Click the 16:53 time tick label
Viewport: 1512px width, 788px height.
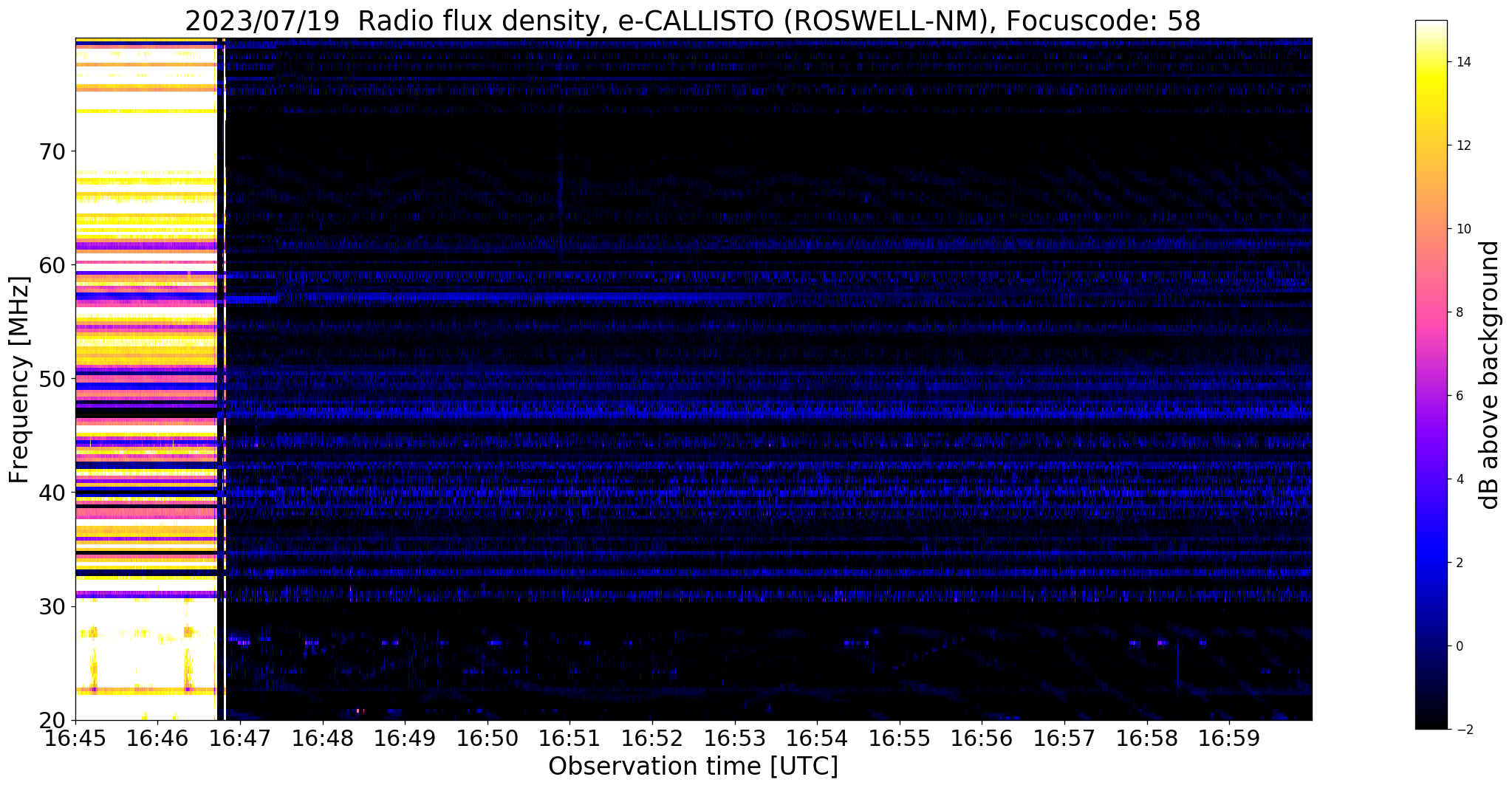(x=735, y=739)
